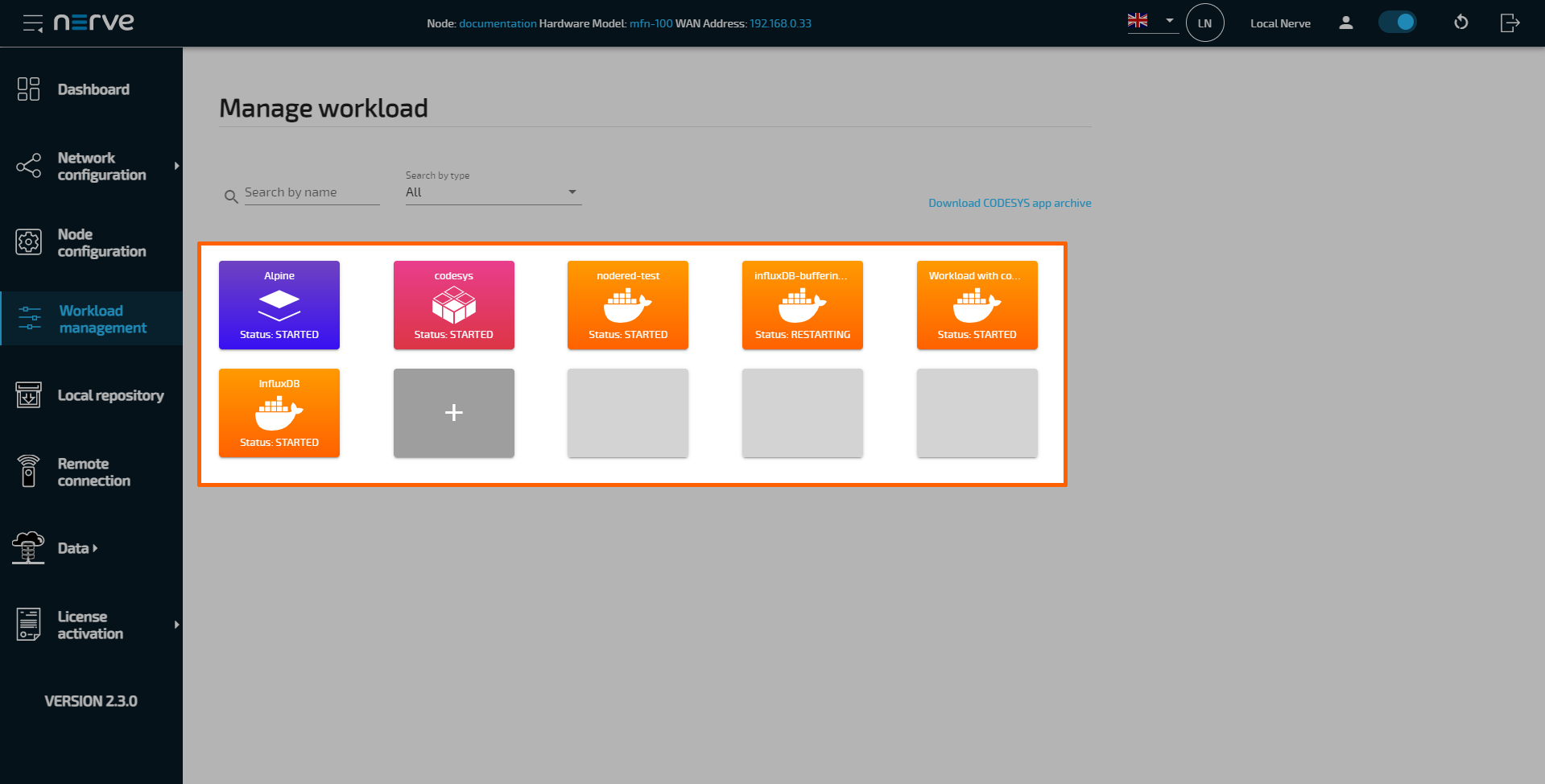Open the Alpine workload tile
The height and width of the screenshot is (784, 1545).
tap(279, 305)
